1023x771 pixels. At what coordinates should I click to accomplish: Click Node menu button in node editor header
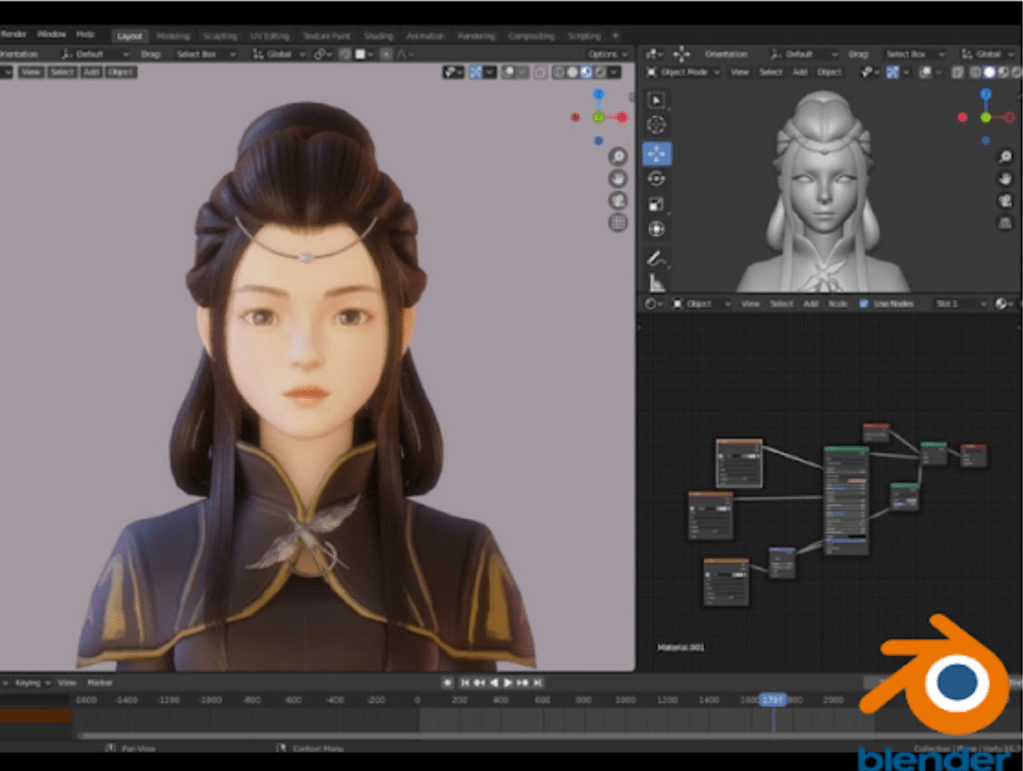coord(838,303)
